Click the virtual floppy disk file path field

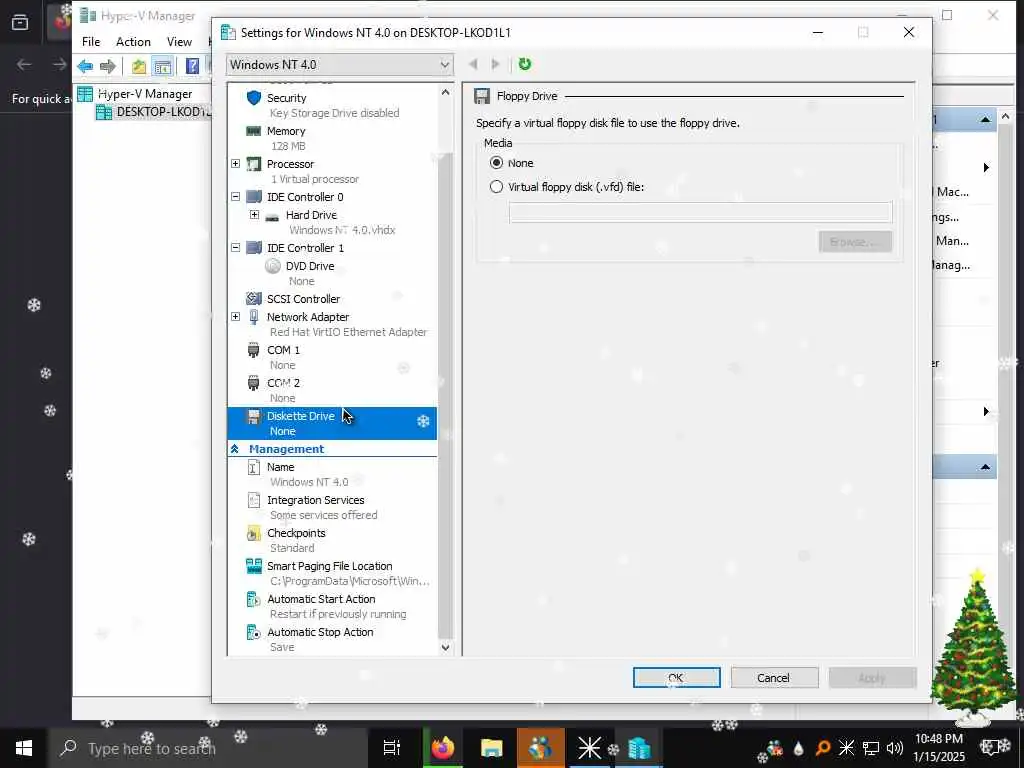(x=701, y=212)
